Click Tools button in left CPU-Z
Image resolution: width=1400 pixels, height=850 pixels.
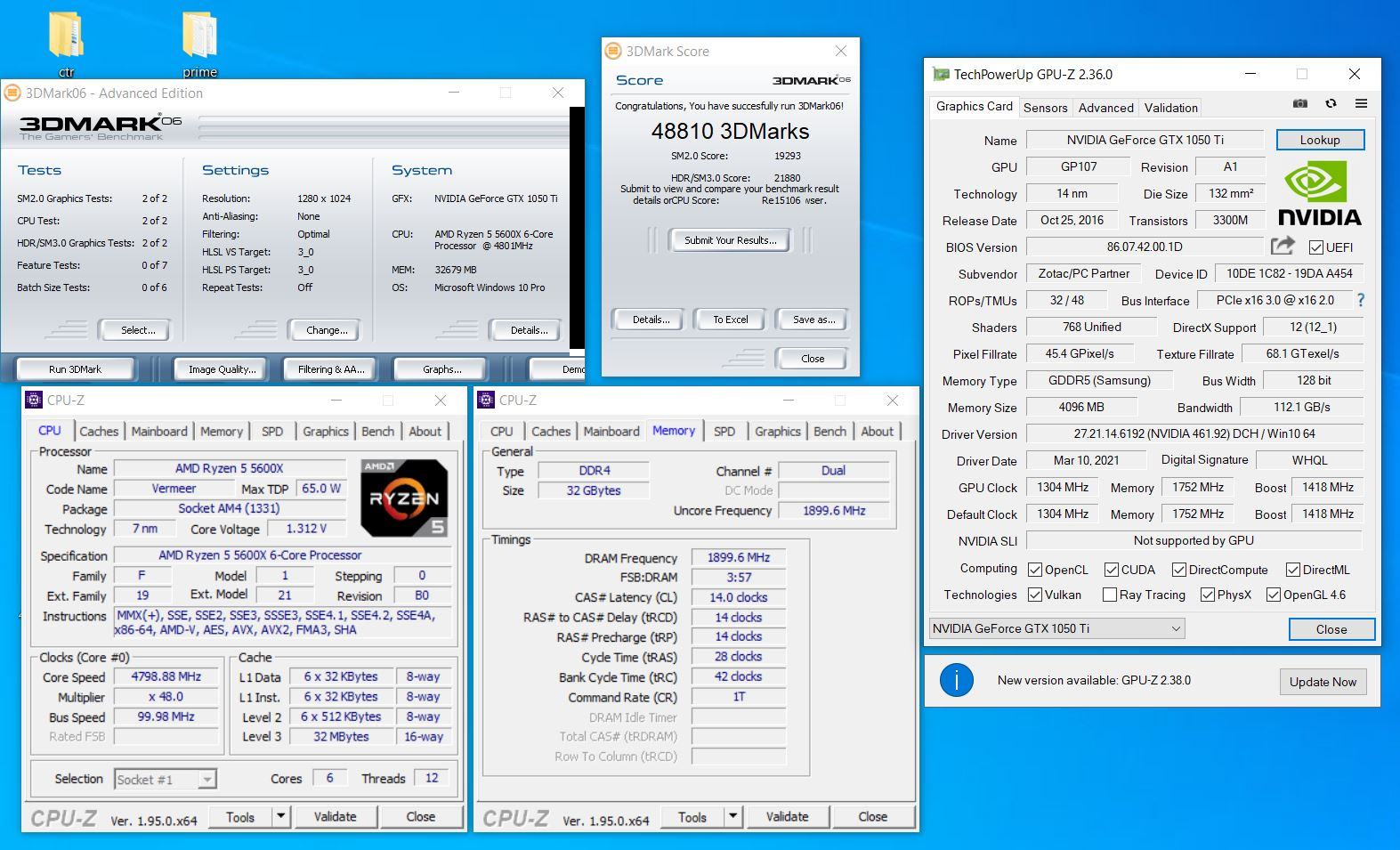(x=240, y=816)
